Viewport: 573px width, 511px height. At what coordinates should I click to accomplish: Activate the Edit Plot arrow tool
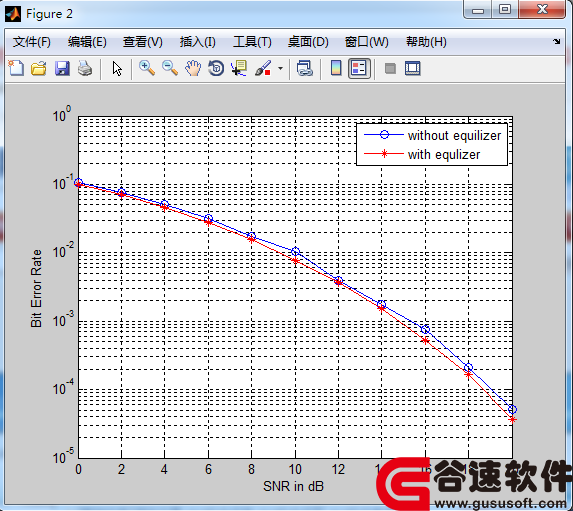click(x=117, y=68)
